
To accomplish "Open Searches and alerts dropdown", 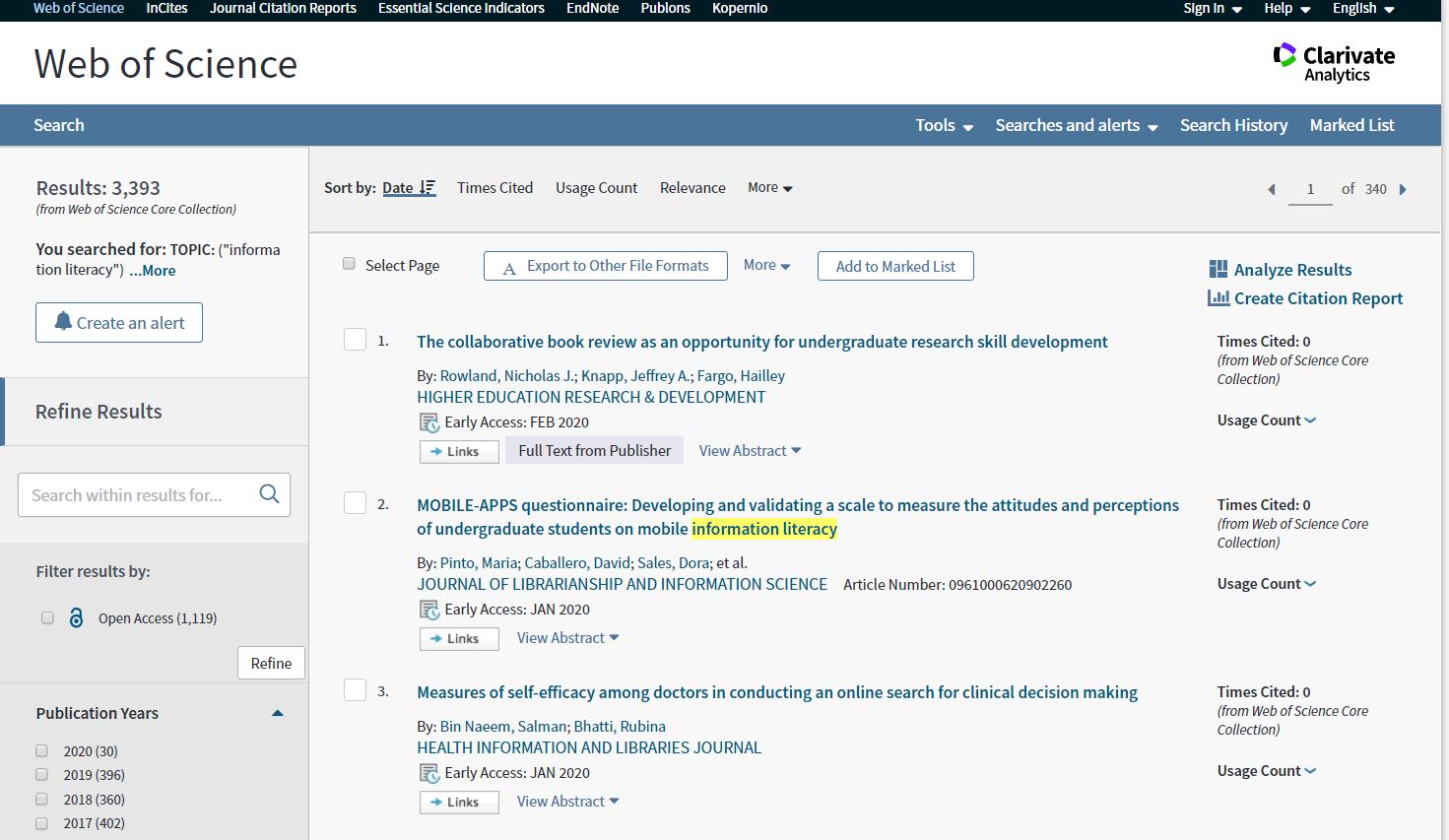I will [x=1076, y=125].
